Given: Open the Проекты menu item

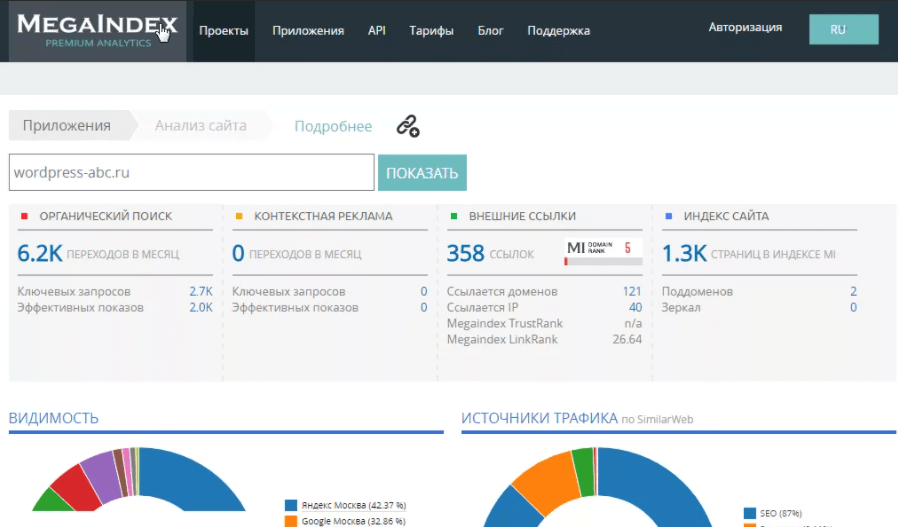Looking at the screenshot, I should tap(223, 30).
